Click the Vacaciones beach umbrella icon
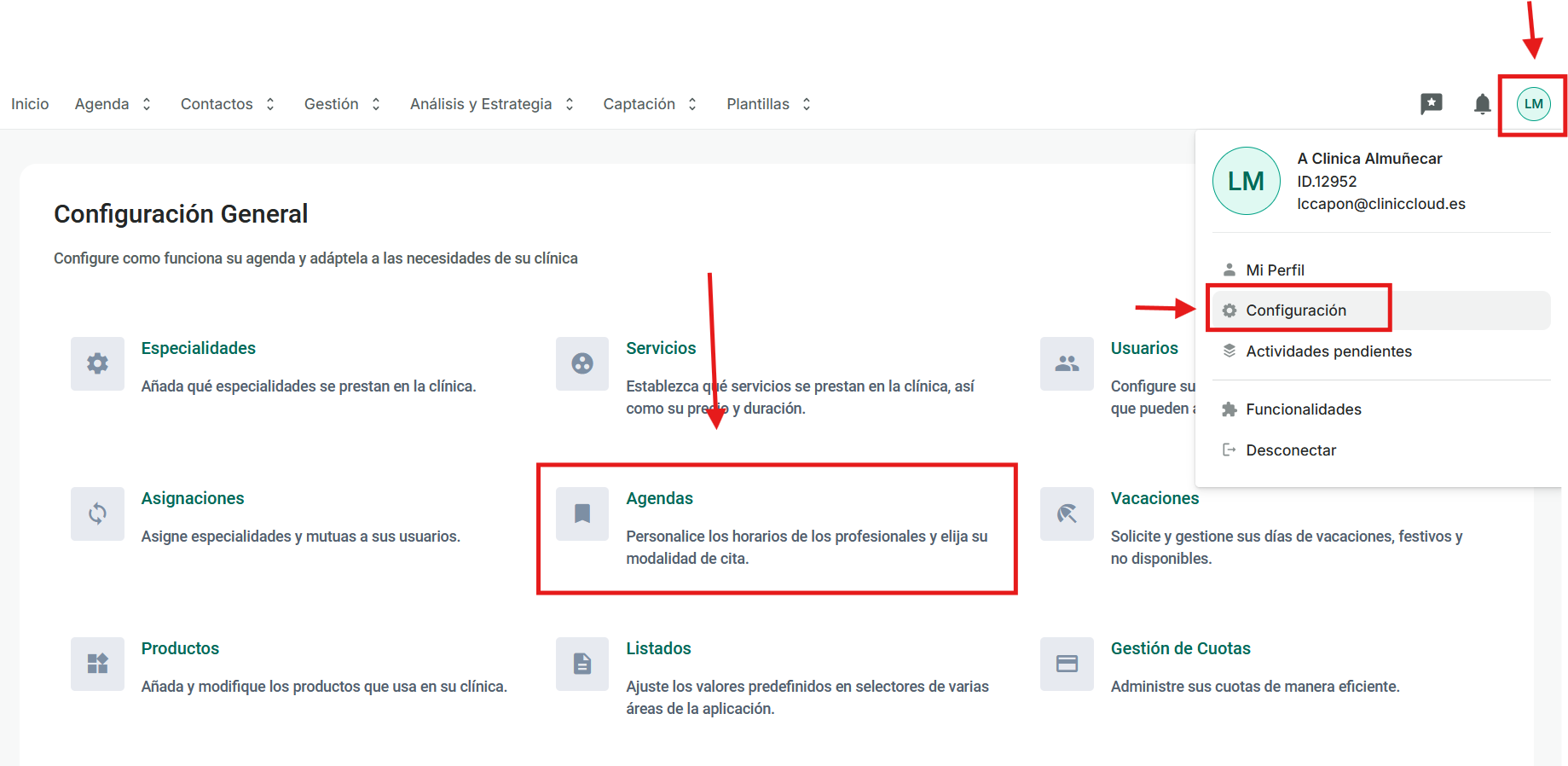The width and height of the screenshot is (1568, 766). (1067, 514)
